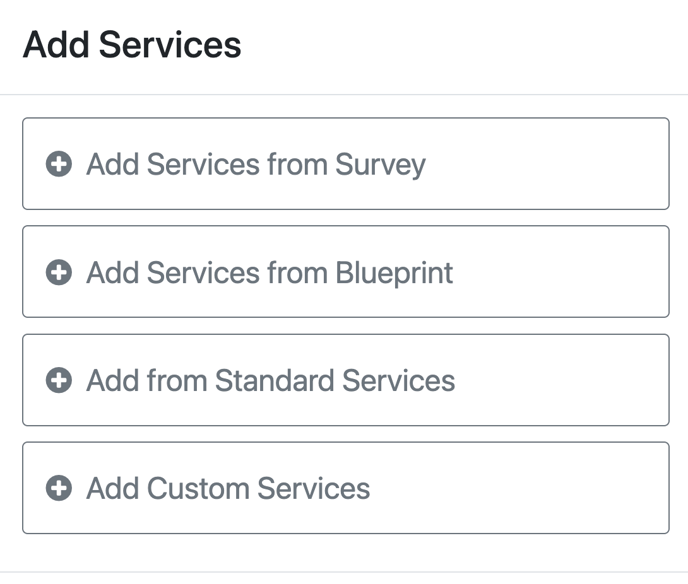Viewport: 688px width, 584px height.
Task: Open the Add Services from Survey option
Action: click(x=346, y=164)
